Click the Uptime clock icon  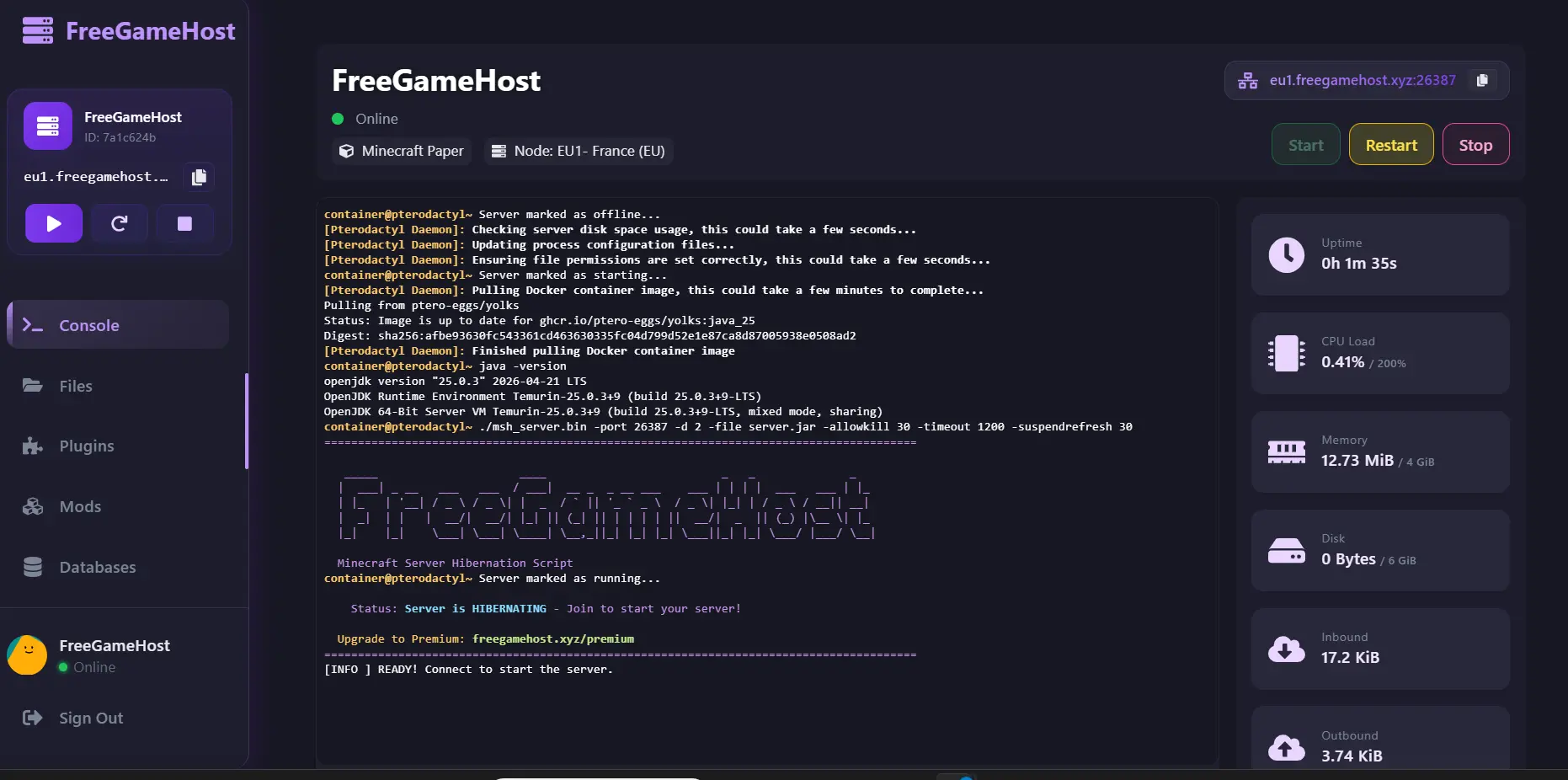click(x=1287, y=254)
